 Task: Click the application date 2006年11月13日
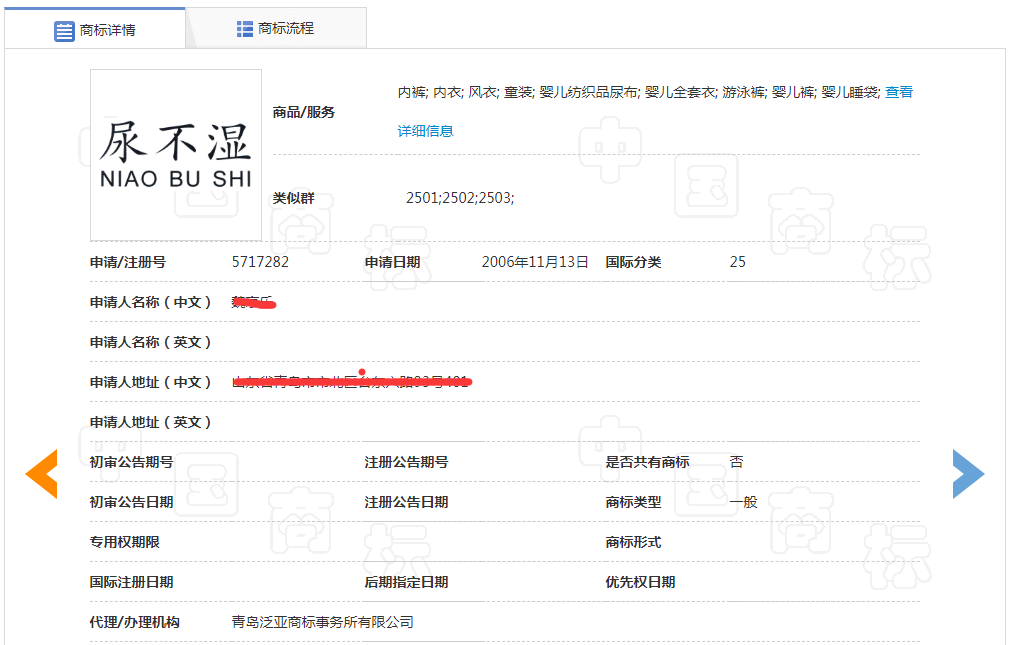tap(535, 262)
